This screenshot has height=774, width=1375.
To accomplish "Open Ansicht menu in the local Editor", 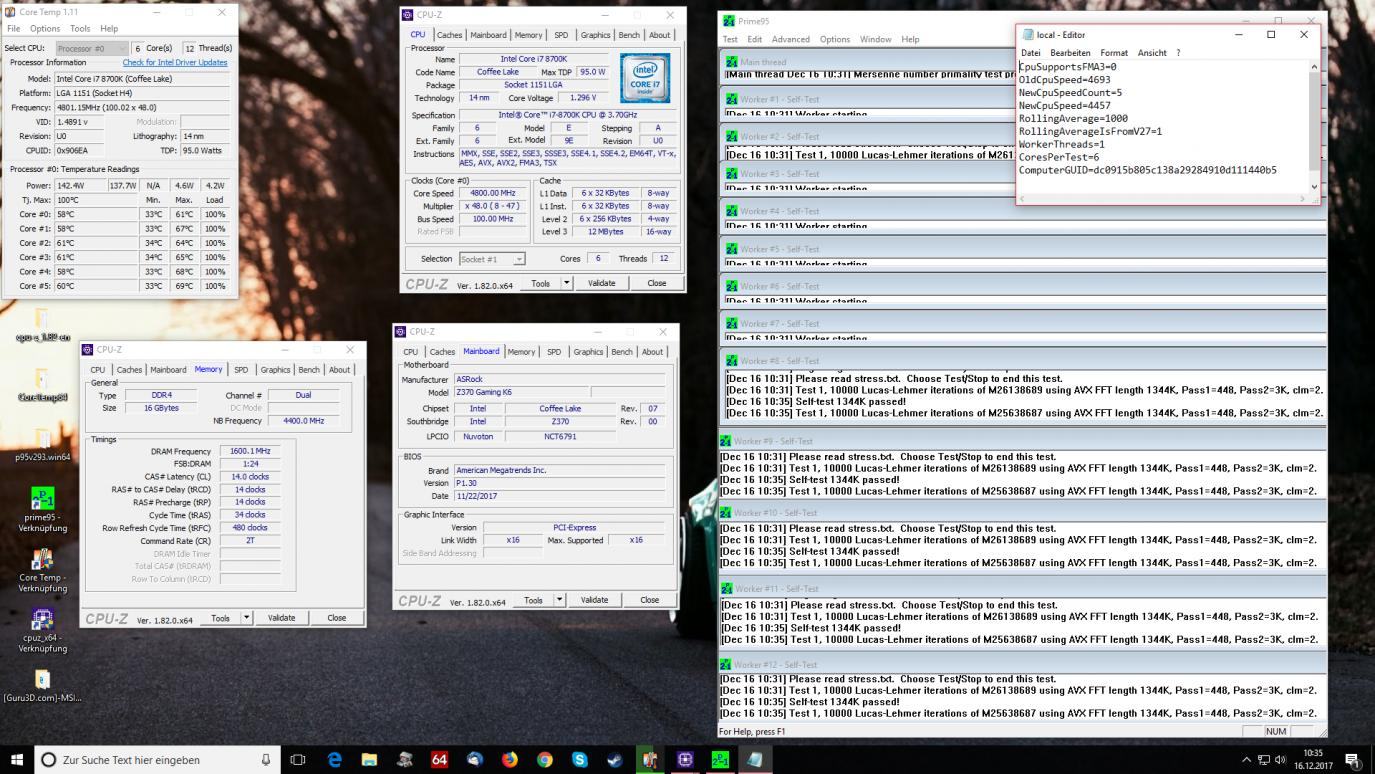I will [x=1152, y=52].
